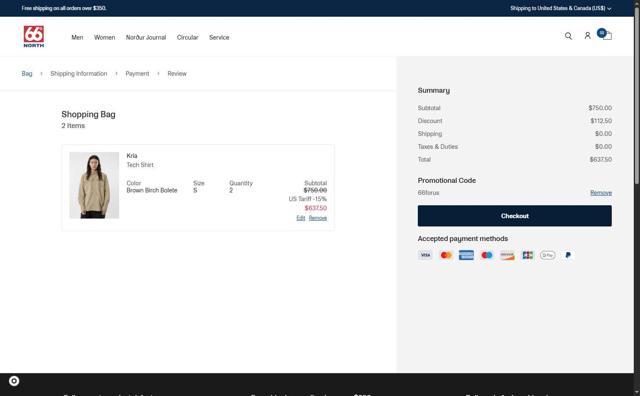Open the Service menu

coord(219,37)
